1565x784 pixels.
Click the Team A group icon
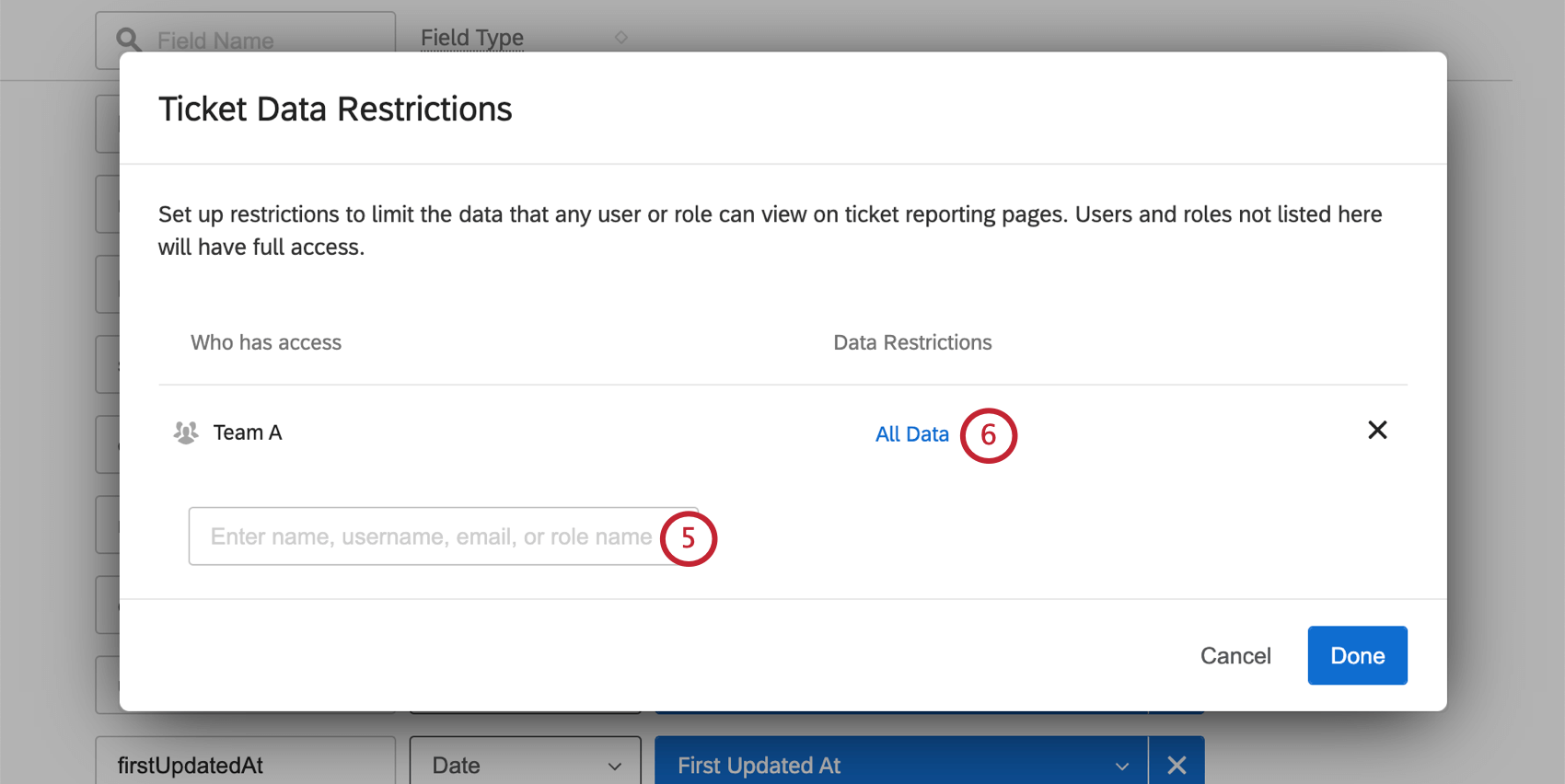pos(186,432)
